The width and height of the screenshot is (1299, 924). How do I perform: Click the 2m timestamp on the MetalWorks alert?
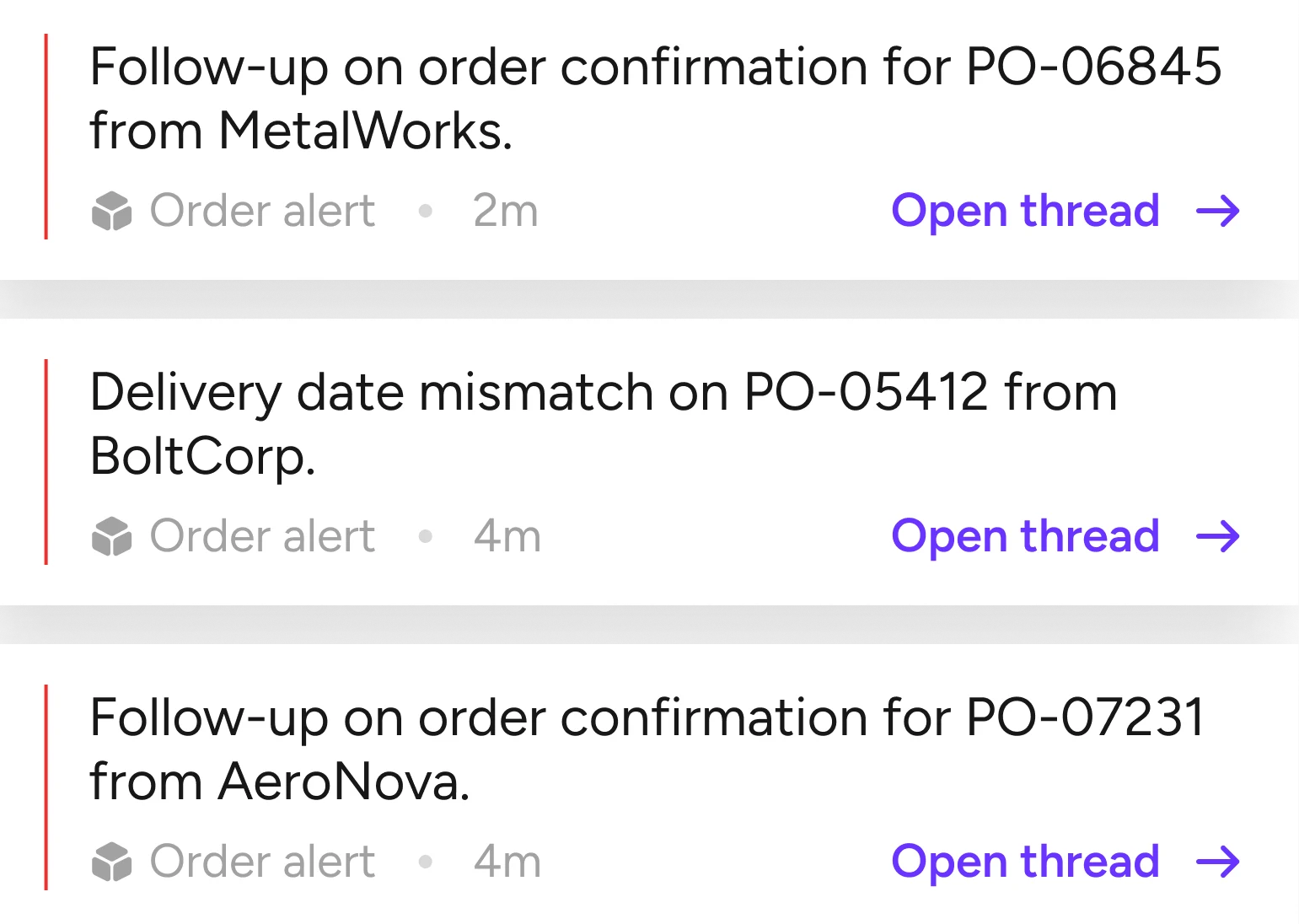coord(505,211)
